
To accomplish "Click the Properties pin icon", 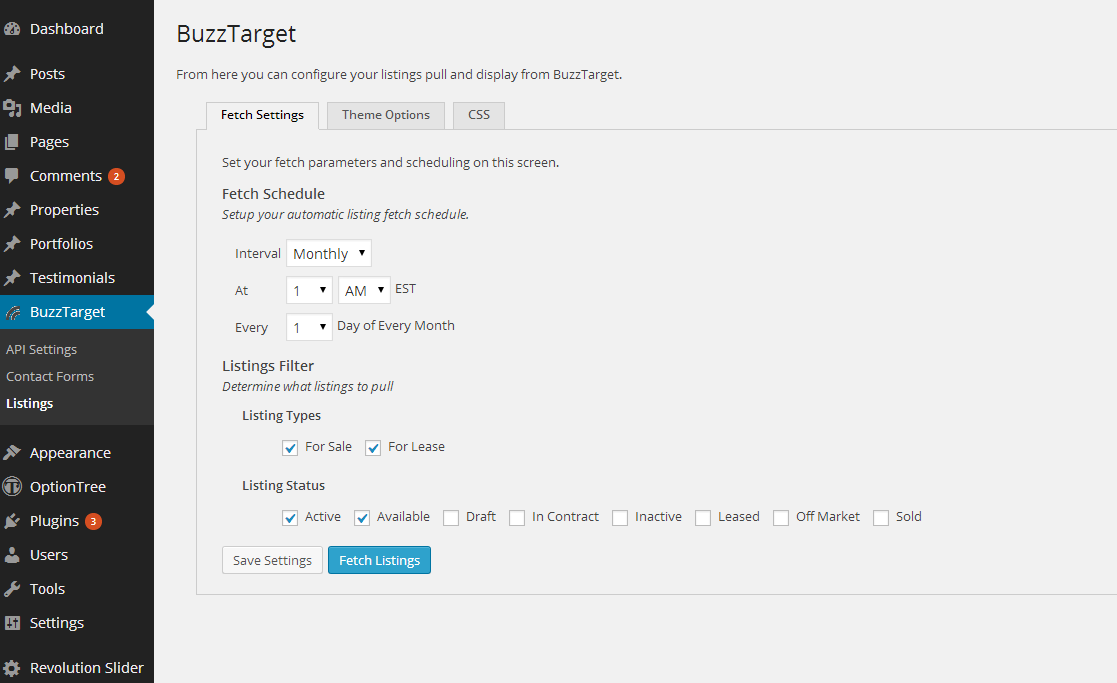I will click(12, 210).
